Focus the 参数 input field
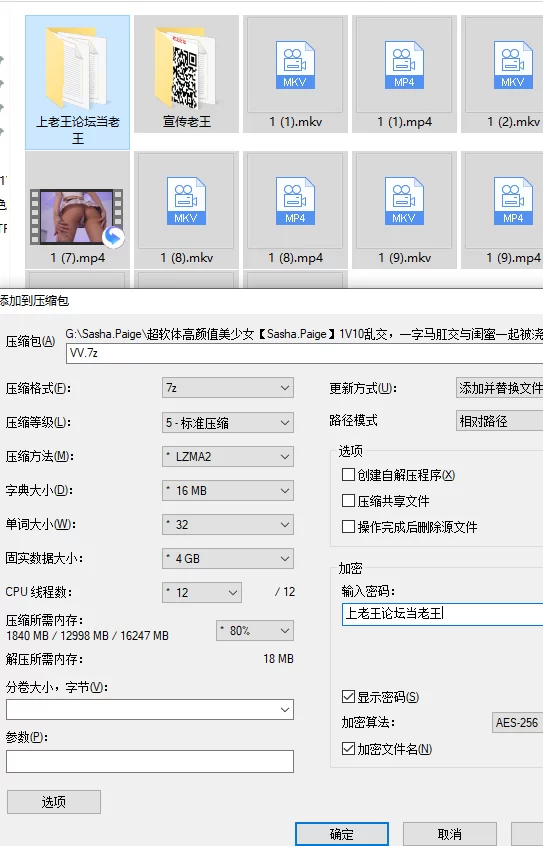Image resolution: width=543 pixels, height=846 pixels. pyautogui.click(x=150, y=761)
